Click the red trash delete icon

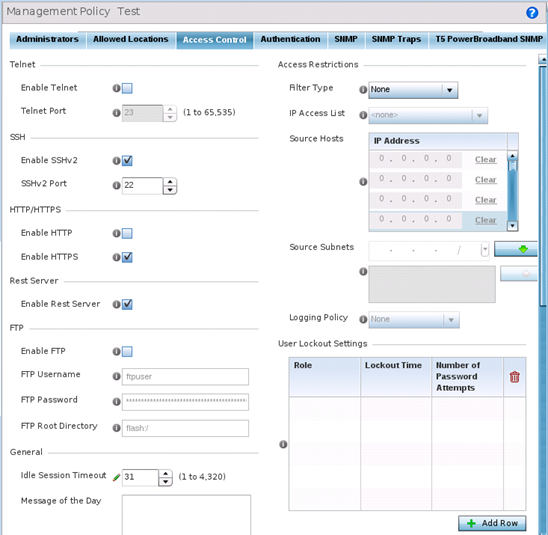tap(514, 377)
